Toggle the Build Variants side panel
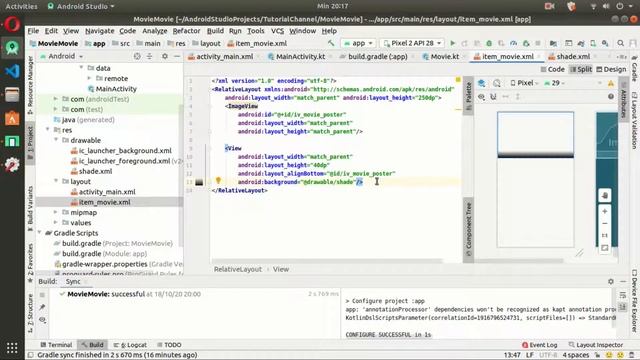This screenshot has width=640, height=360. click(30, 209)
